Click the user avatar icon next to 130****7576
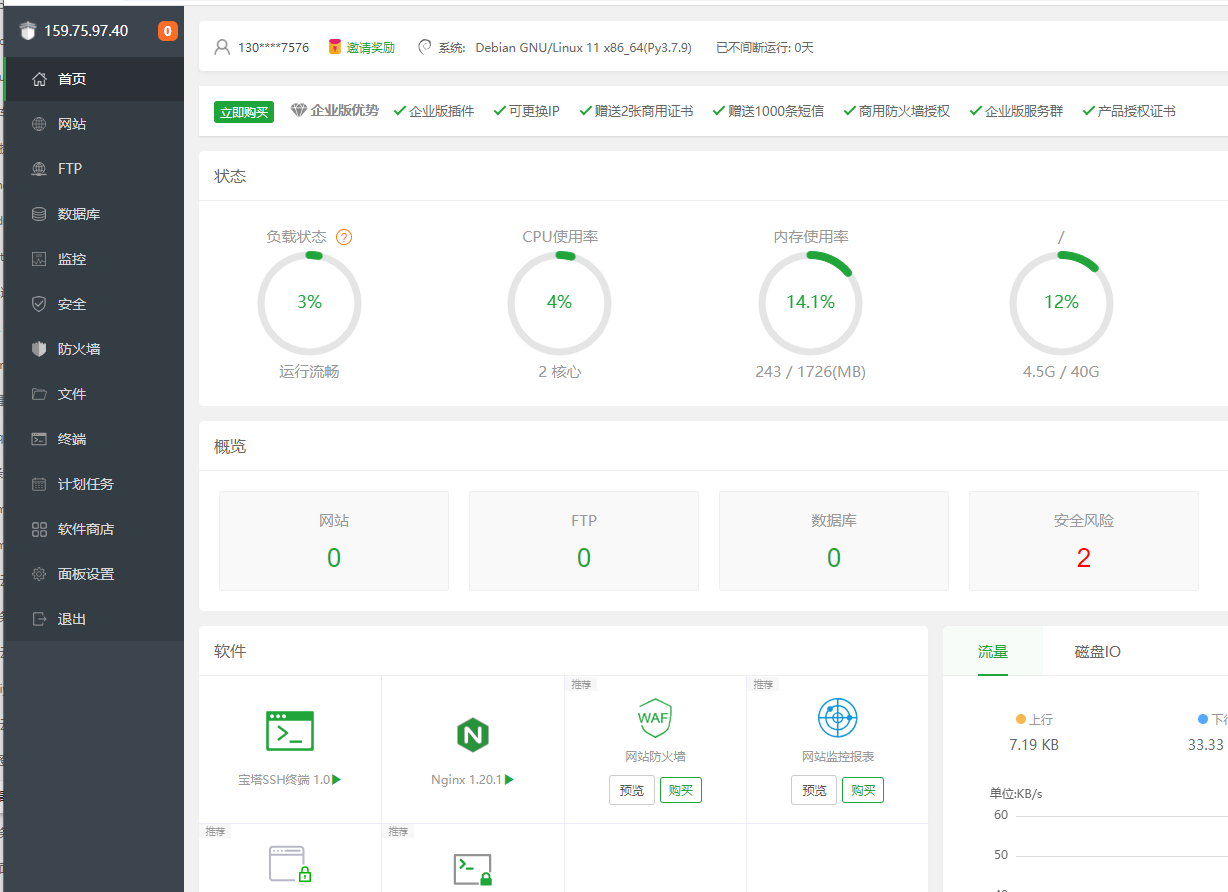The image size is (1228, 892). coord(222,47)
